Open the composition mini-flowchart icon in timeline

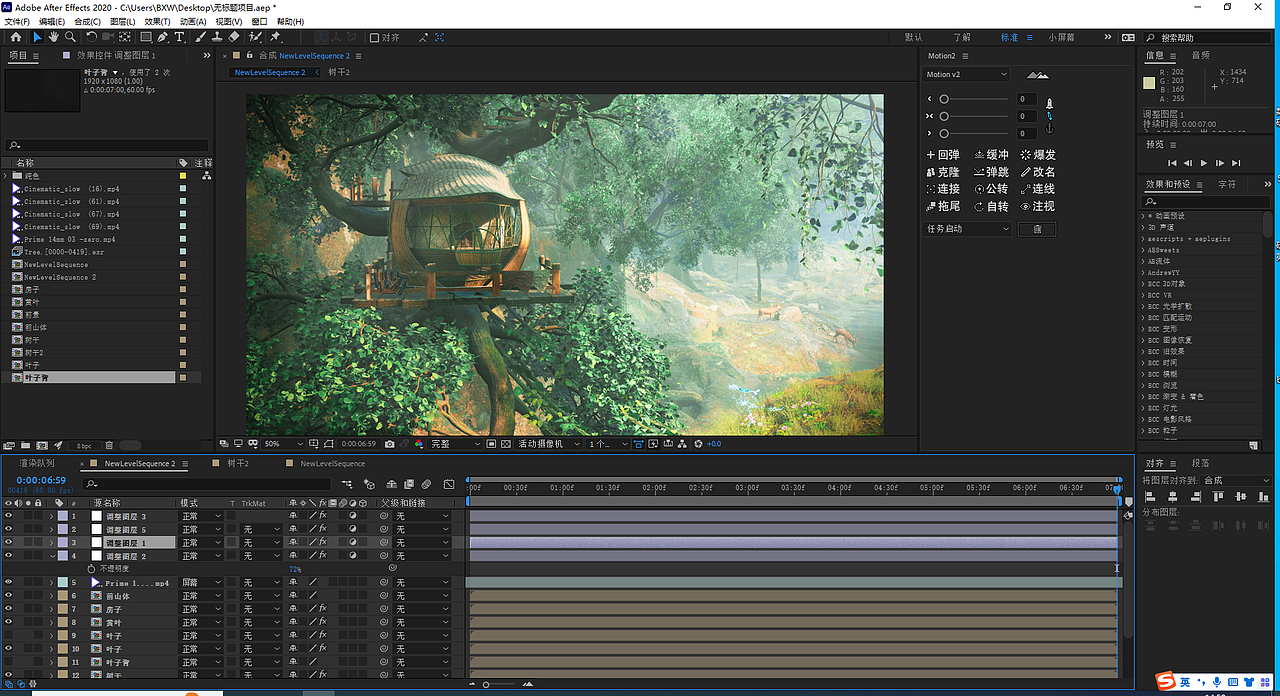pos(347,484)
